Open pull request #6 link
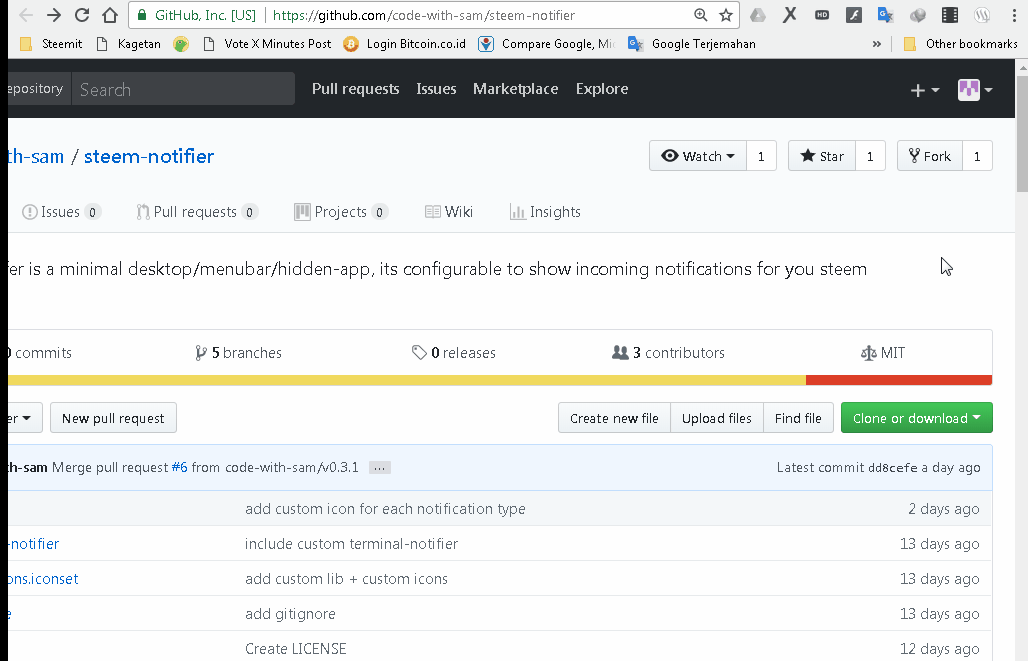1028x661 pixels. 179,468
